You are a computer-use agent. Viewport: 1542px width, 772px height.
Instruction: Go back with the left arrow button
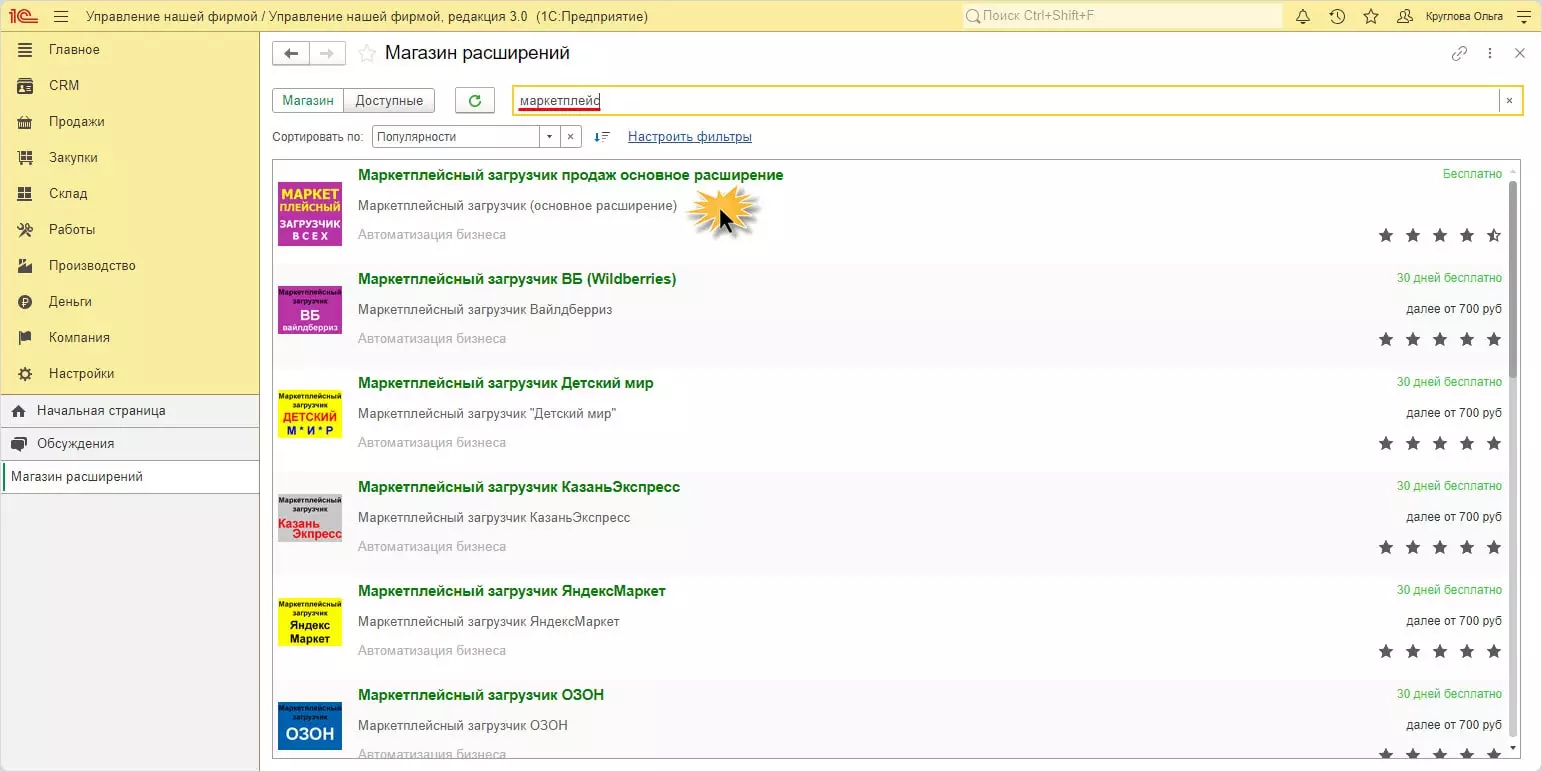click(x=291, y=53)
